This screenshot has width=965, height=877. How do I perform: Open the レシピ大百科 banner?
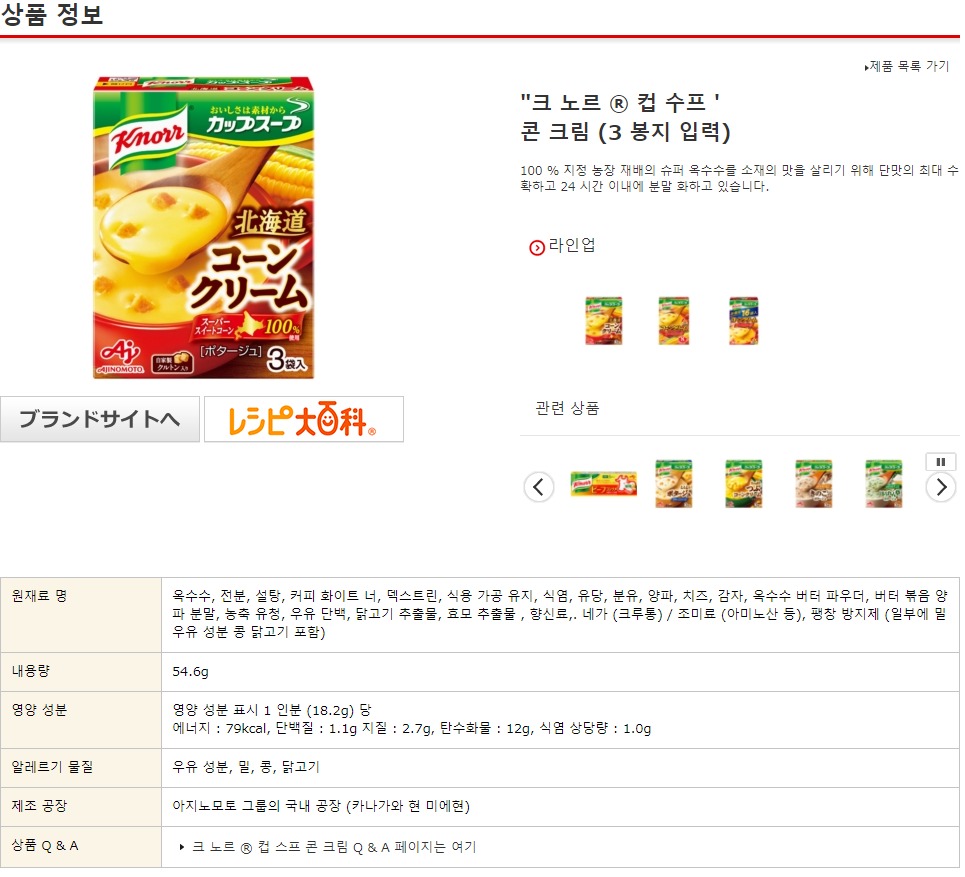tap(304, 421)
